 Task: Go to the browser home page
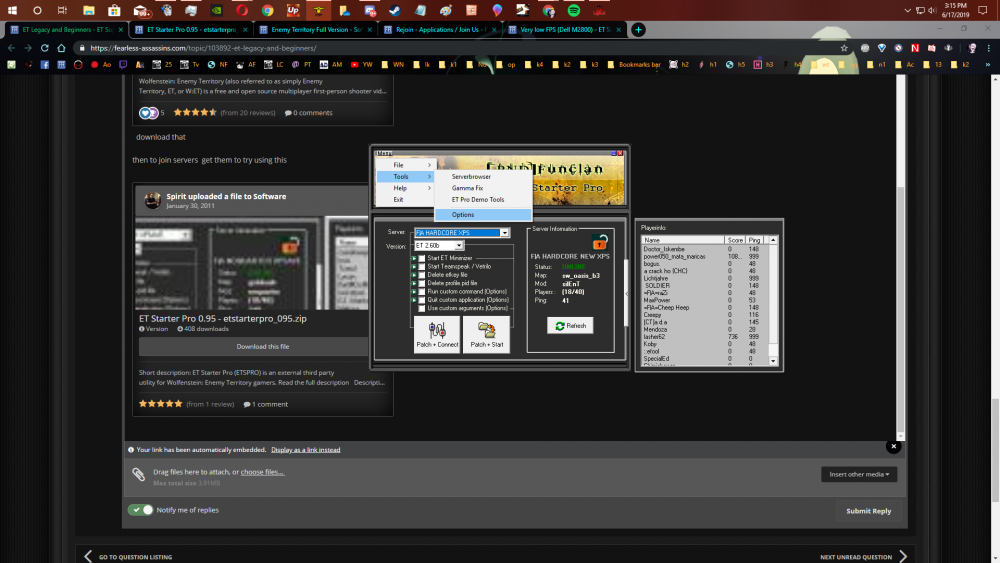coord(61,48)
